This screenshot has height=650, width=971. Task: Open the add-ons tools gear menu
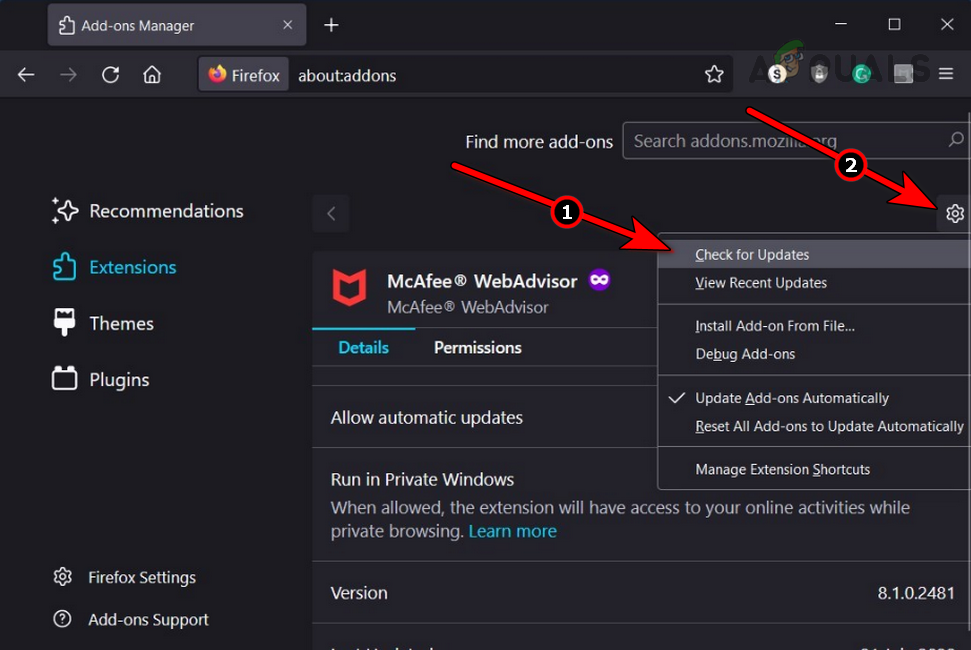click(x=954, y=213)
